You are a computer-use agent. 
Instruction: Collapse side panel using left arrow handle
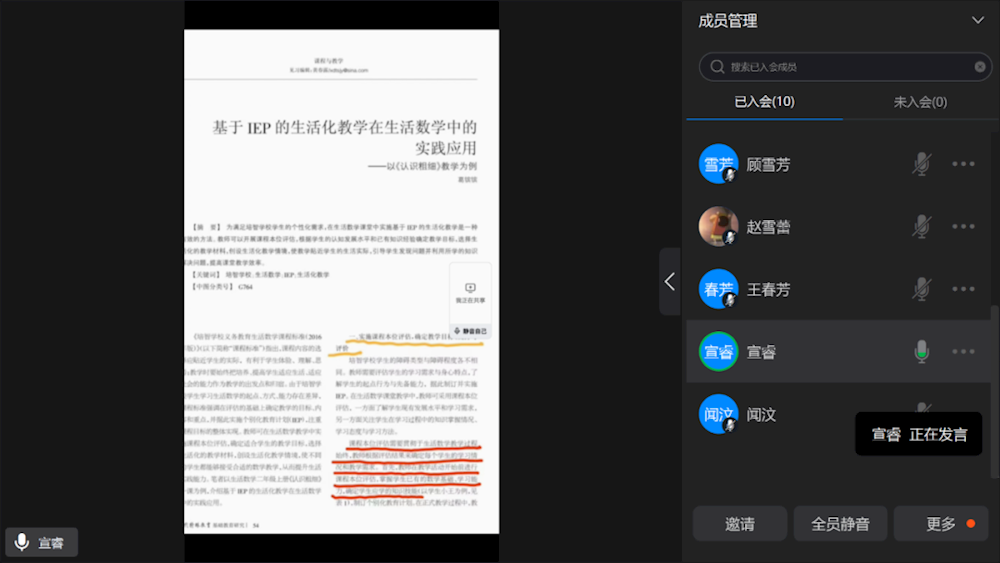point(670,282)
